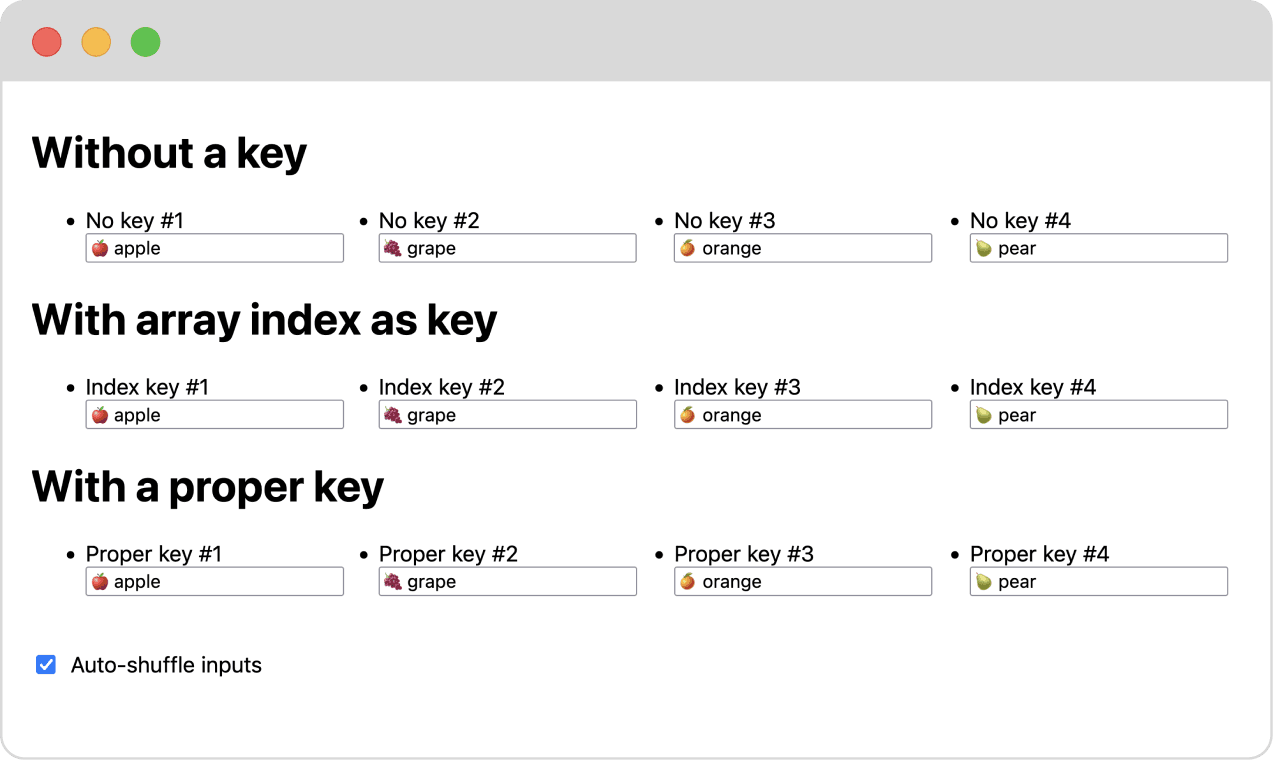
Task: Select the orange input under Proper key #3
Action: [802, 582]
